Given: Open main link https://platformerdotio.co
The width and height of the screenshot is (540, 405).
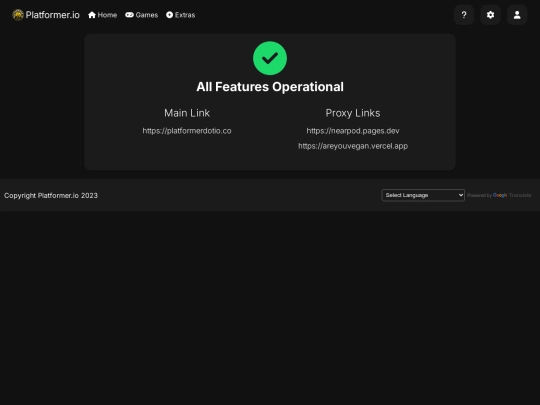Looking at the screenshot, I should [187, 131].
